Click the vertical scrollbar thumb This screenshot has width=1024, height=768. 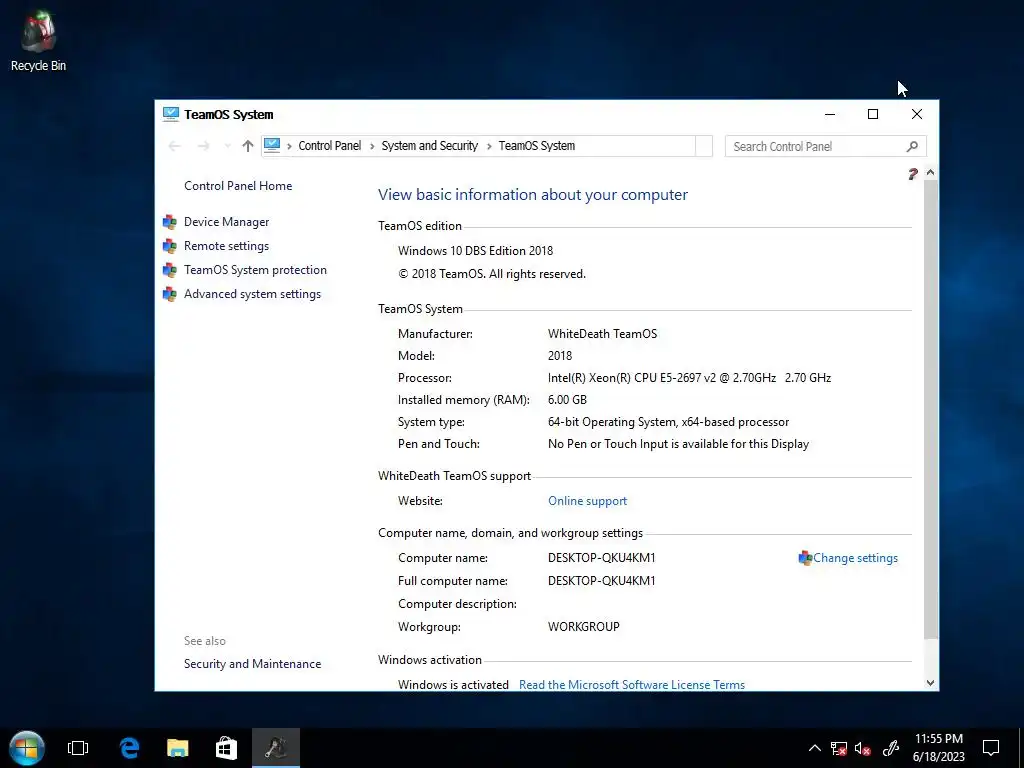click(931, 409)
